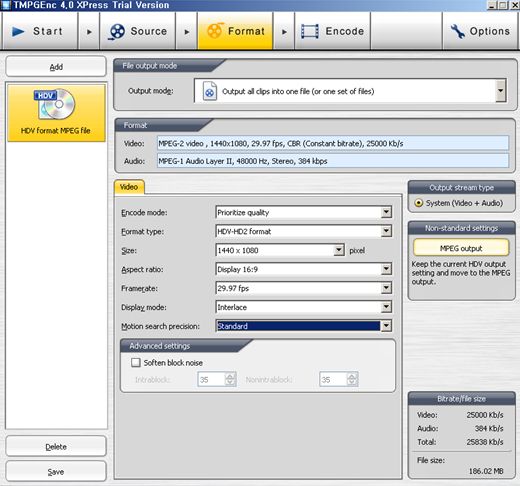Click the Intrablock value field

pos(212,379)
